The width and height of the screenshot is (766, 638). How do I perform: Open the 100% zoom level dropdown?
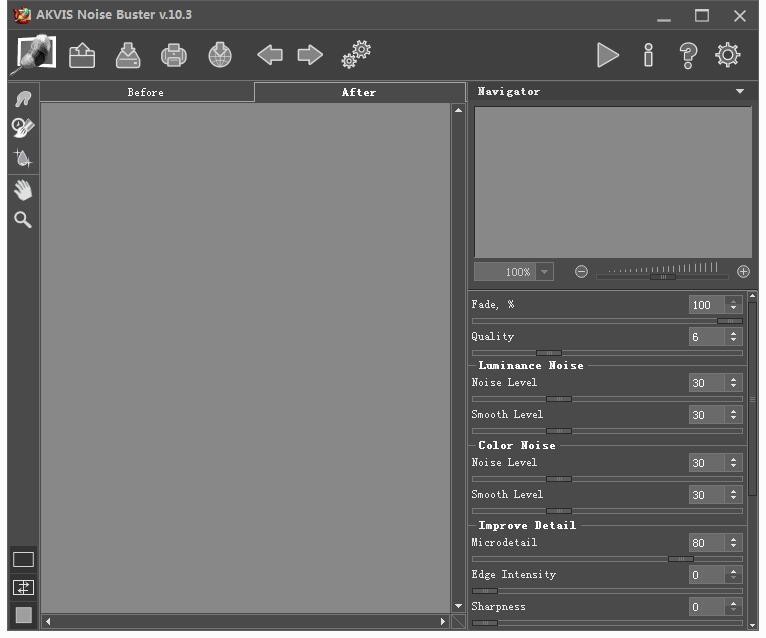(545, 272)
